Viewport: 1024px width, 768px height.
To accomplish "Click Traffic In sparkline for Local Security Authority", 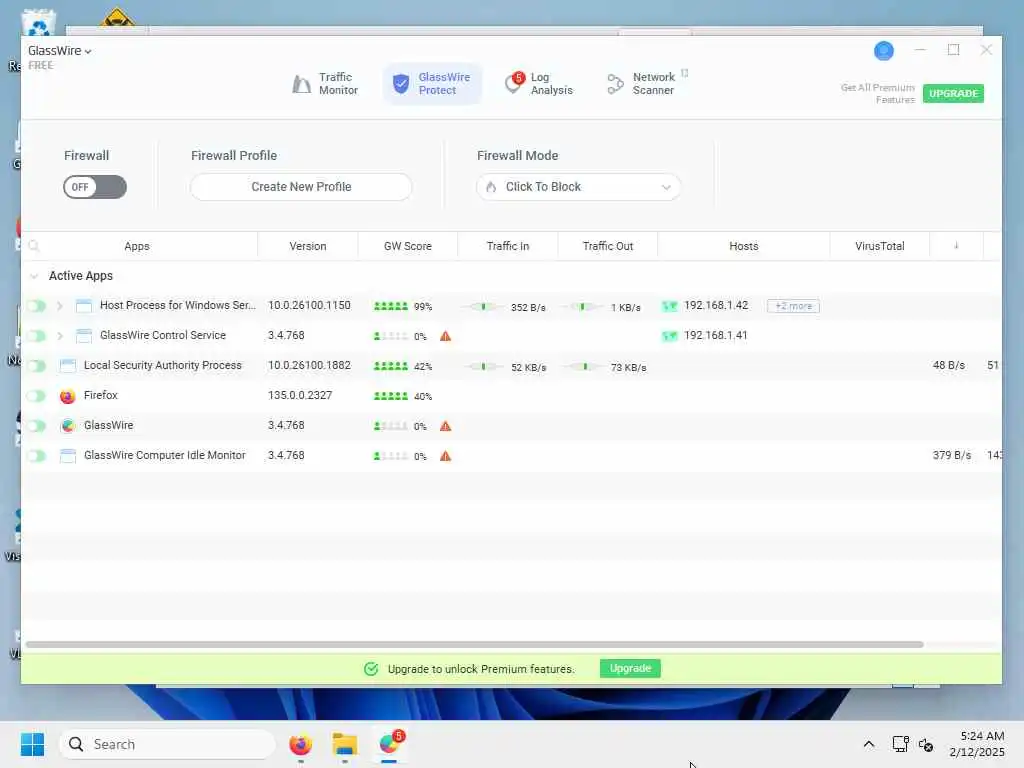I will coord(483,367).
